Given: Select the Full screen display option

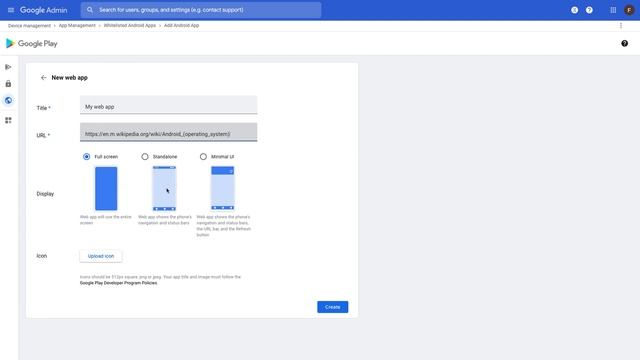Looking at the screenshot, I should click(x=87, y=157).
